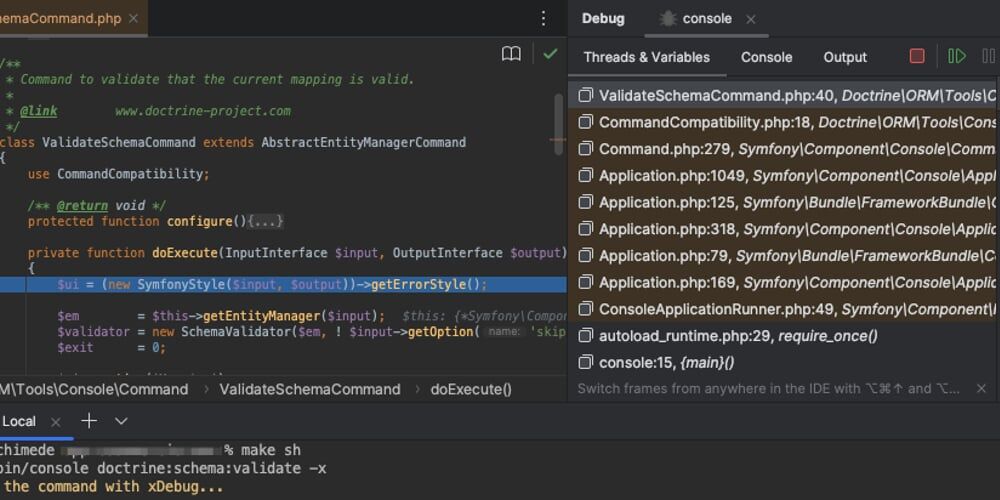Switch to Threads & Variables tab

tap(647, 57)
